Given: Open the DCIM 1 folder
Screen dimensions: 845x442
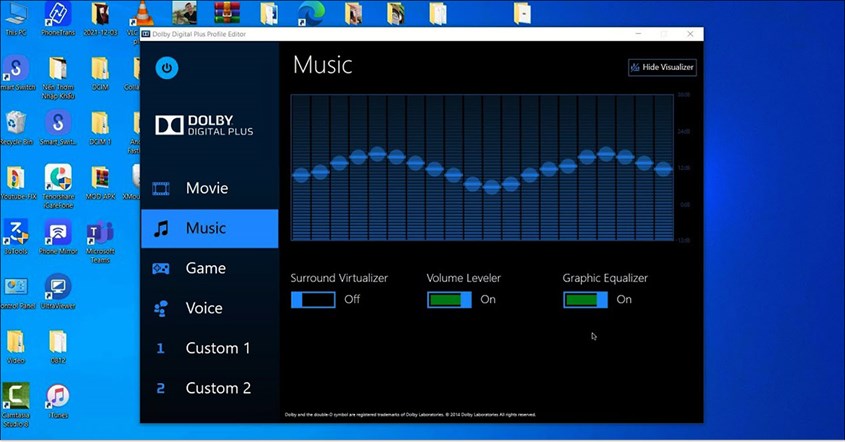Looking at the screenshot, I should (x=100, y=128).
